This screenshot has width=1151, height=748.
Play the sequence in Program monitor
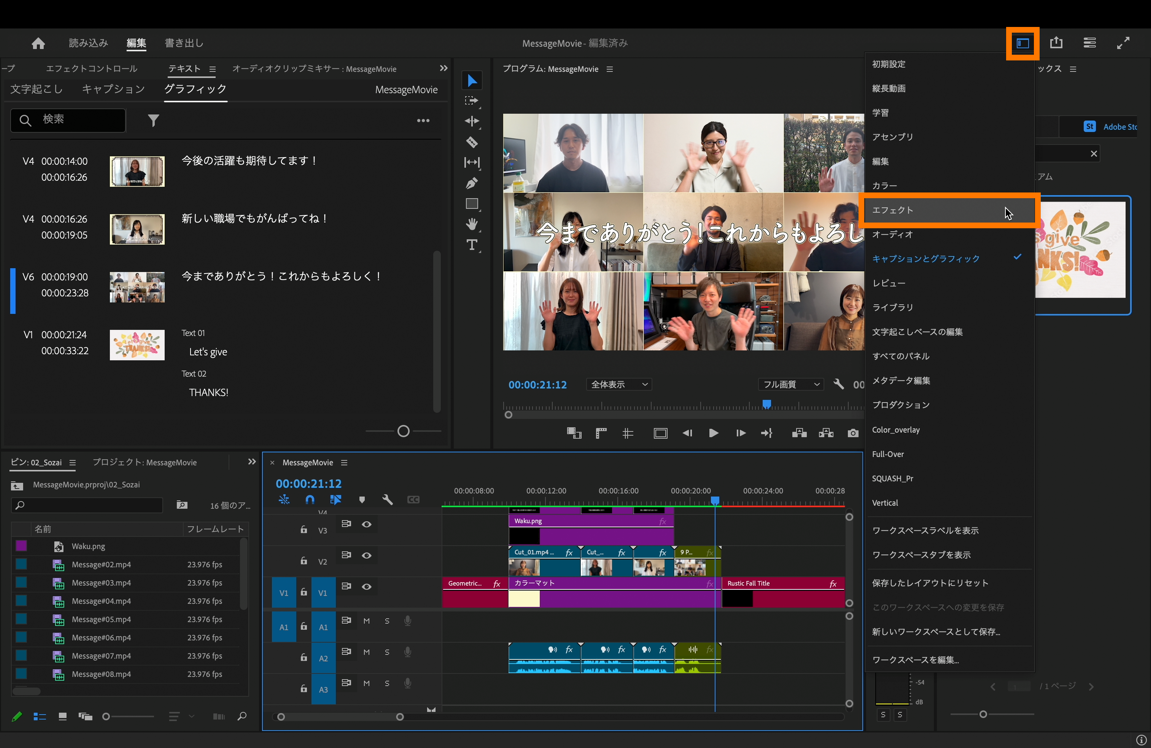pos(713,433)
